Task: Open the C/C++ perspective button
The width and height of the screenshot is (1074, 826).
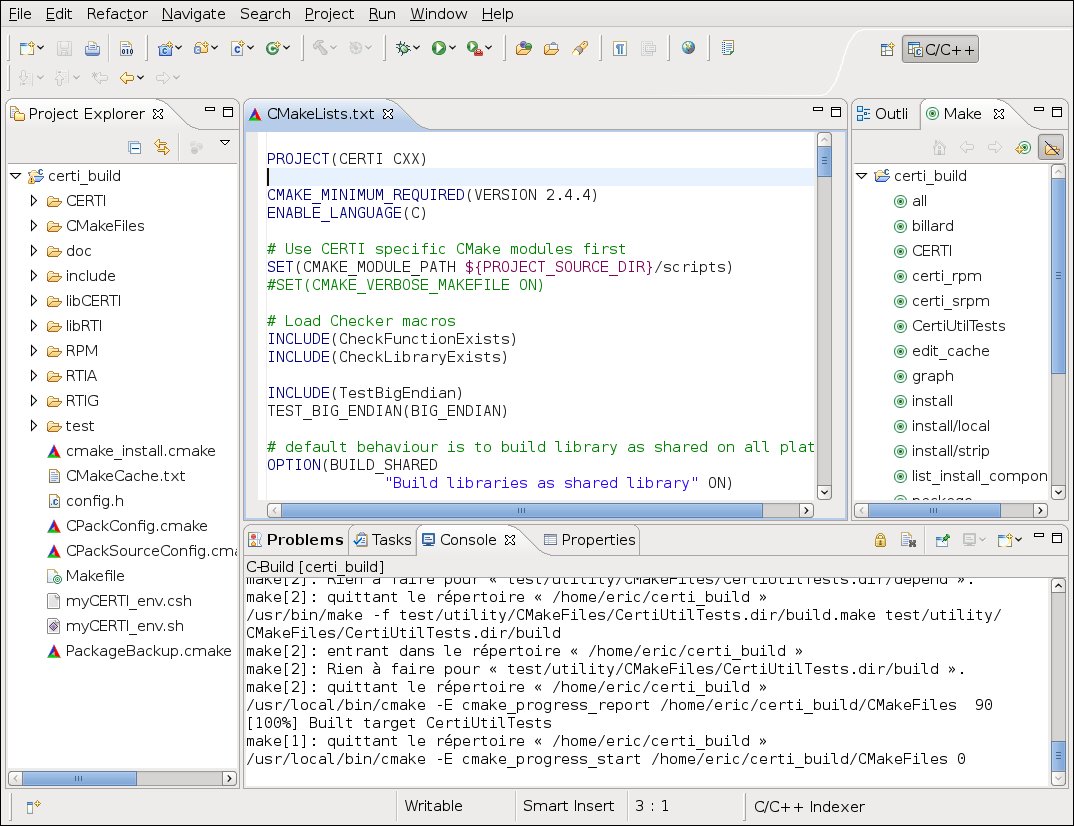Action: pos(939,49)
